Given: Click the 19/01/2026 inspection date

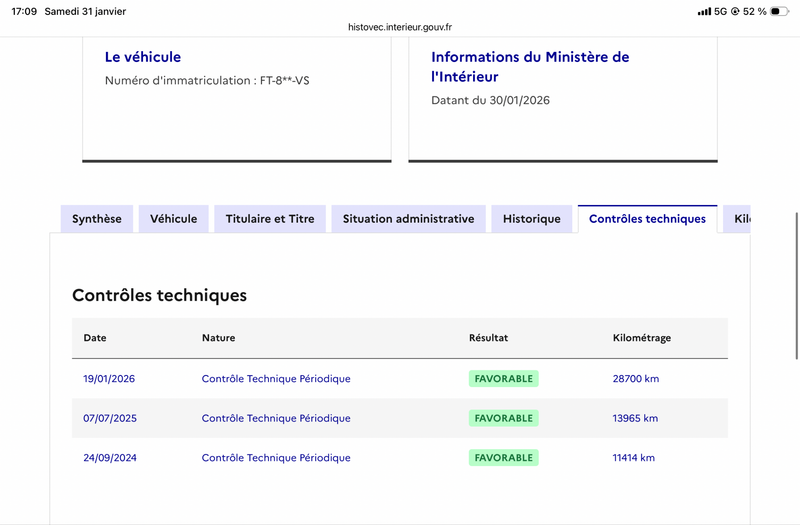Looking at the screenshot, I should point(109,379).
